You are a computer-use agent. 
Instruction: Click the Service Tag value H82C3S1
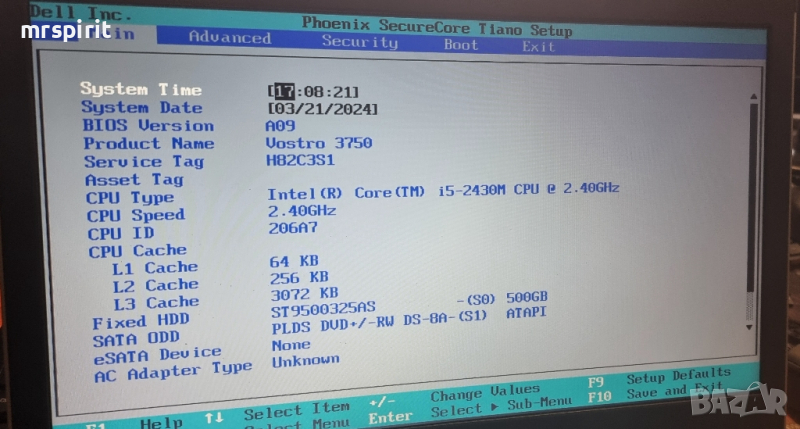click(300, 160)
